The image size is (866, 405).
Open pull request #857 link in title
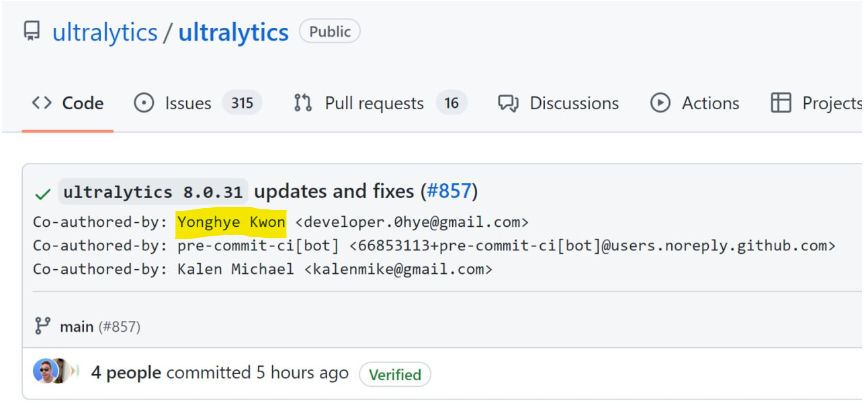click(x=449, y=192)
